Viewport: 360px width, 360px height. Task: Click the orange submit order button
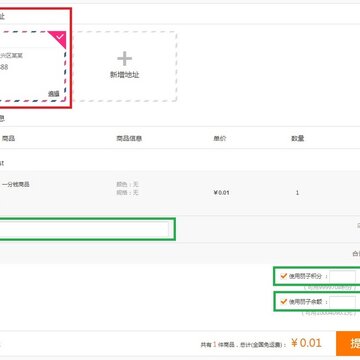[x=348, y=343]
